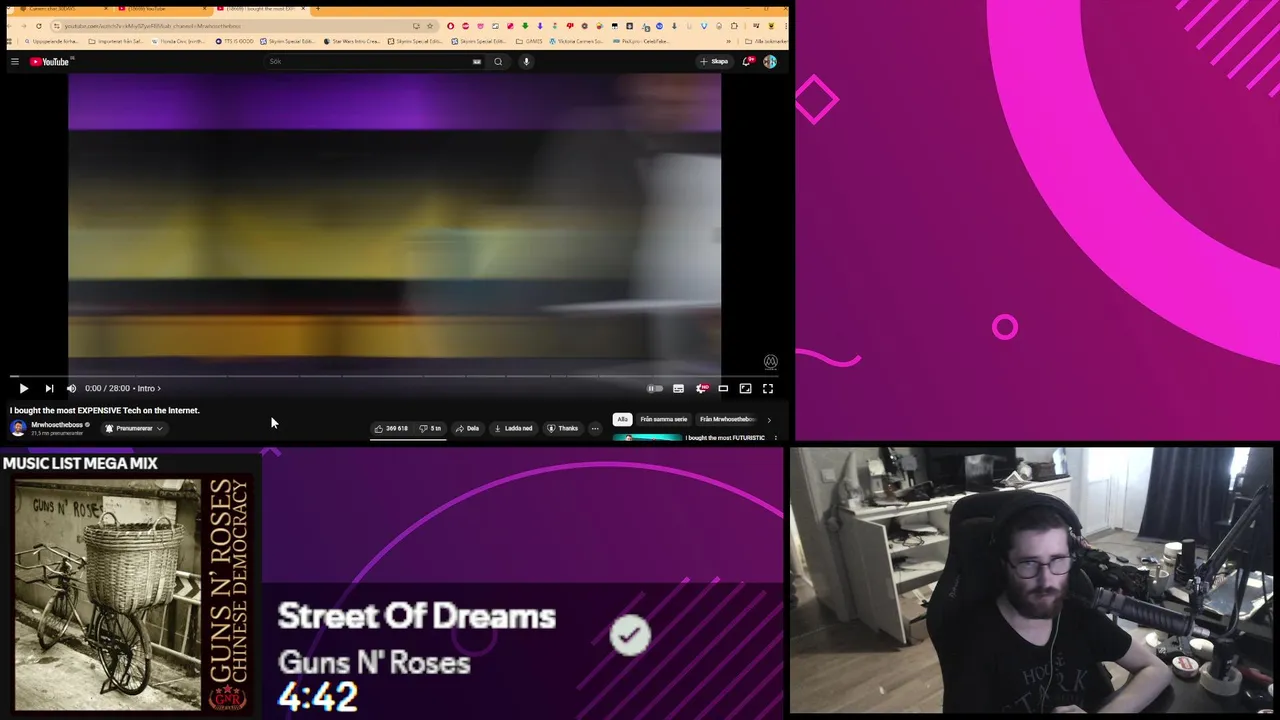Click the video title text below the player
The width and height of the screenshot is (1280, 720).
105,410
